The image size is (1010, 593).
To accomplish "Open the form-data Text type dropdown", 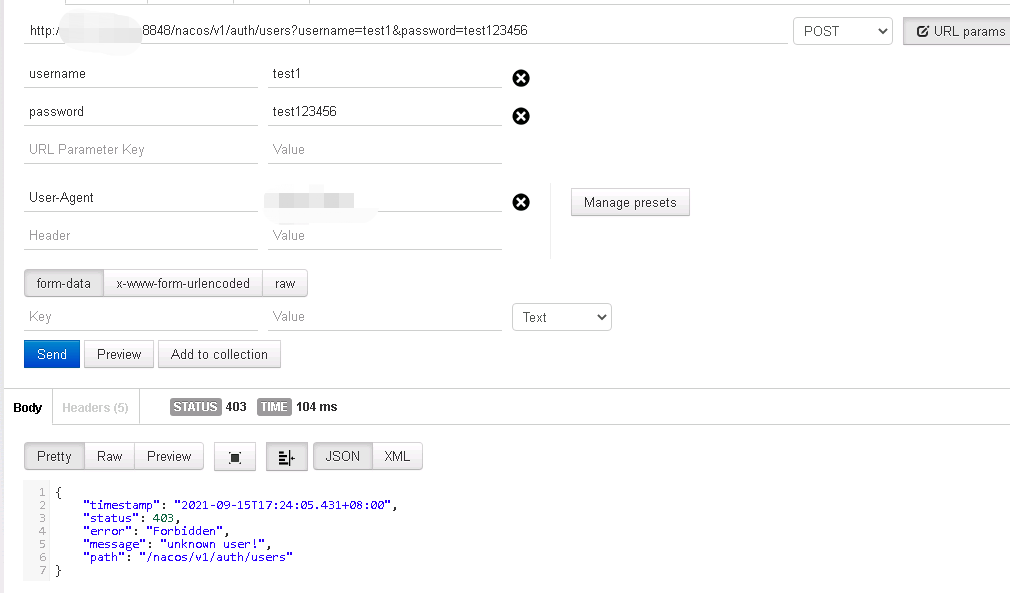I will (562, 317).
